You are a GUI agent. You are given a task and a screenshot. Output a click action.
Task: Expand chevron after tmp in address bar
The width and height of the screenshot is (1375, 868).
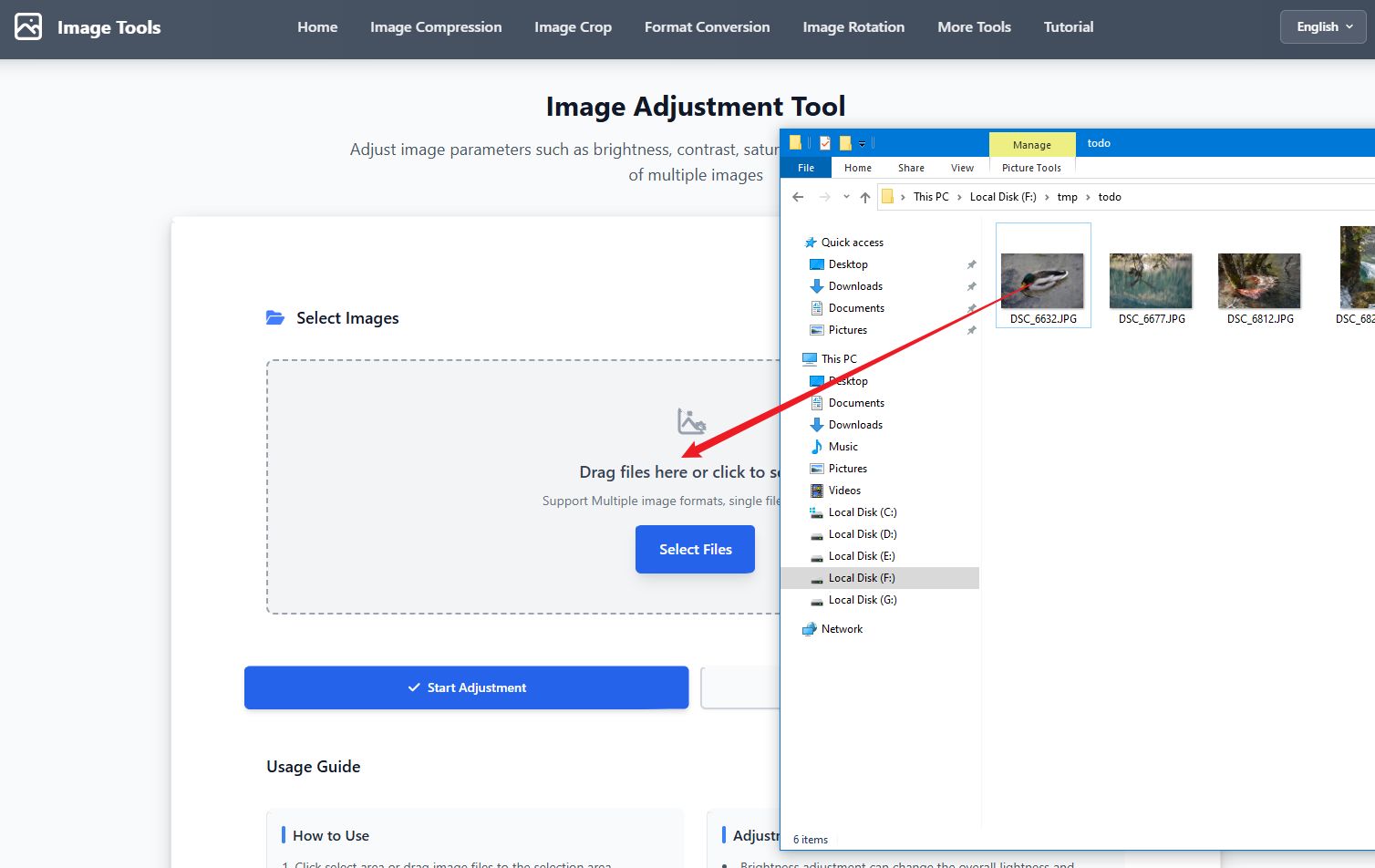(x=1088, y=197)
